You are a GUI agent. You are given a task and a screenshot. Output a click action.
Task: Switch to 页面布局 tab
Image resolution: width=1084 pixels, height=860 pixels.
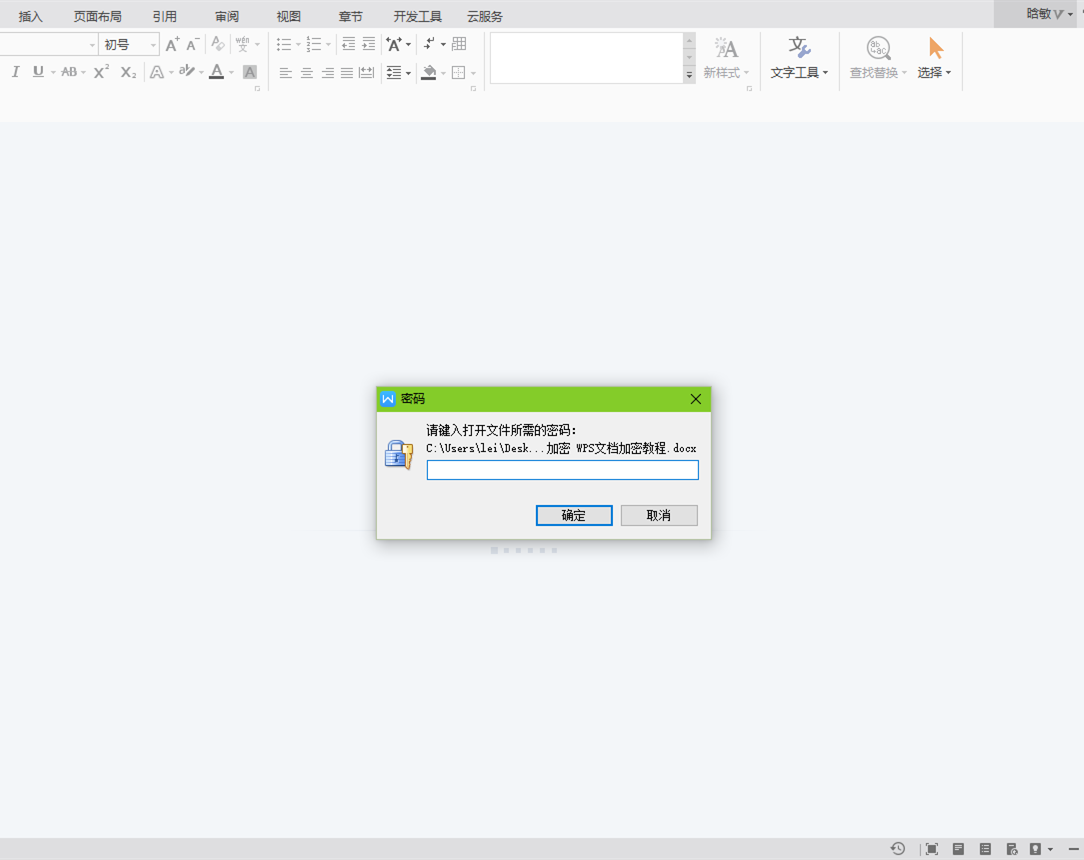97,17
